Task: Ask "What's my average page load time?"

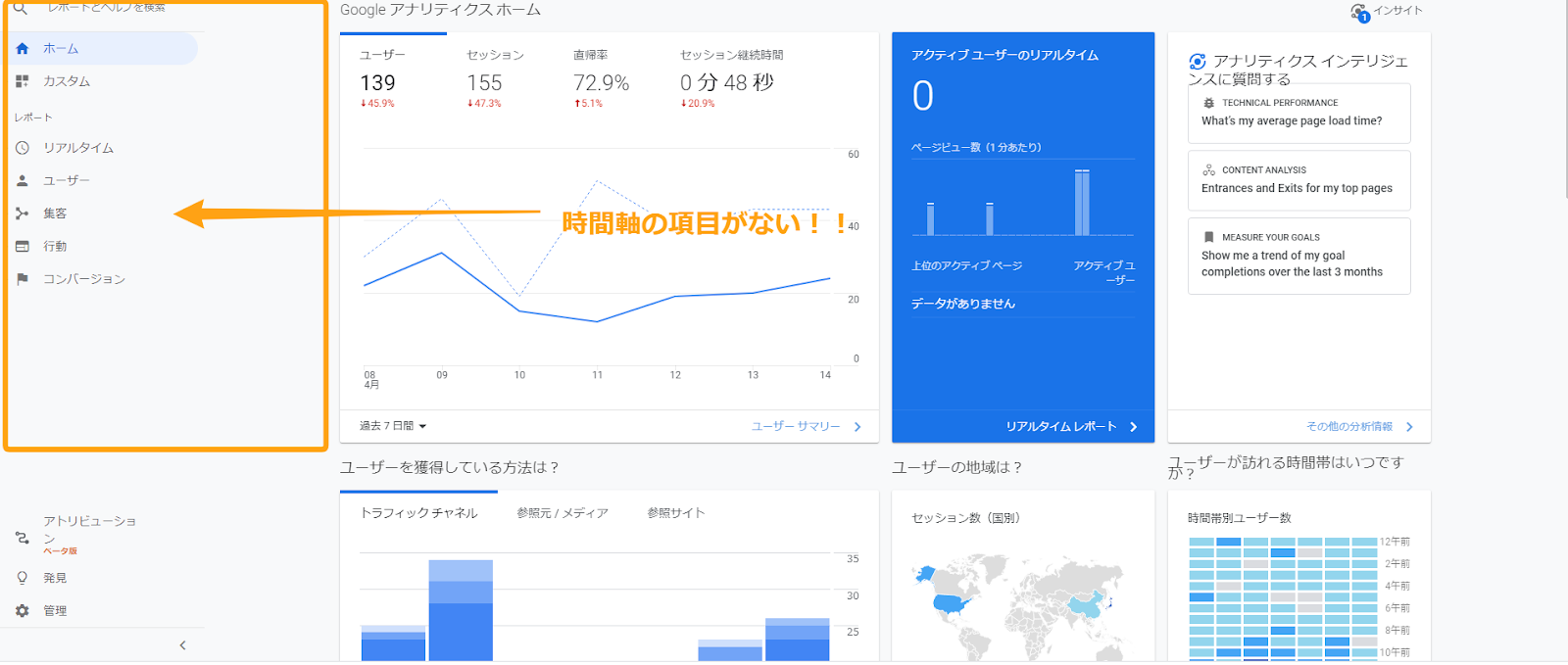Action: point(1299,114)
